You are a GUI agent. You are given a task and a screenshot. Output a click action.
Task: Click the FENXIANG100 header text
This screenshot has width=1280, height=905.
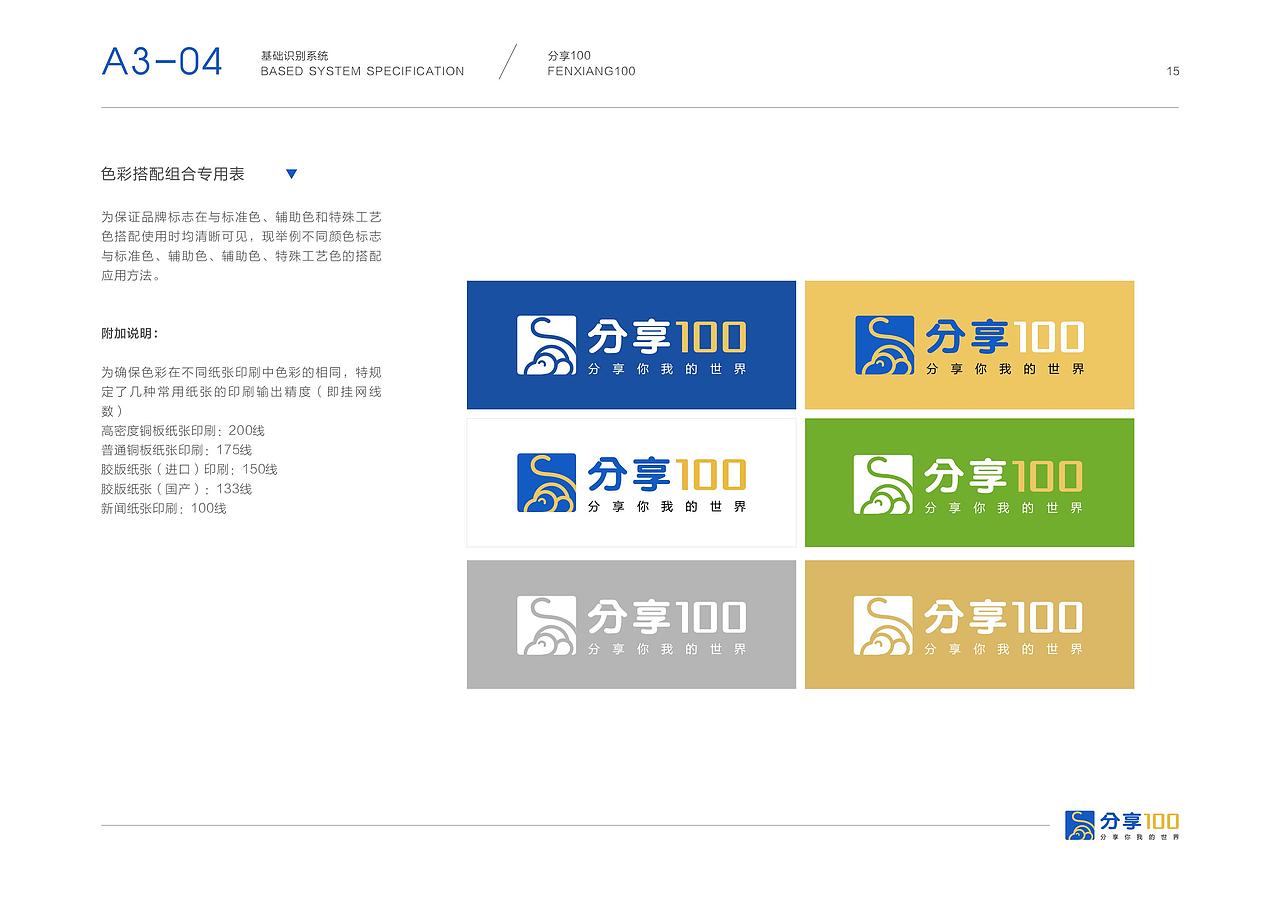click(592, 72)
